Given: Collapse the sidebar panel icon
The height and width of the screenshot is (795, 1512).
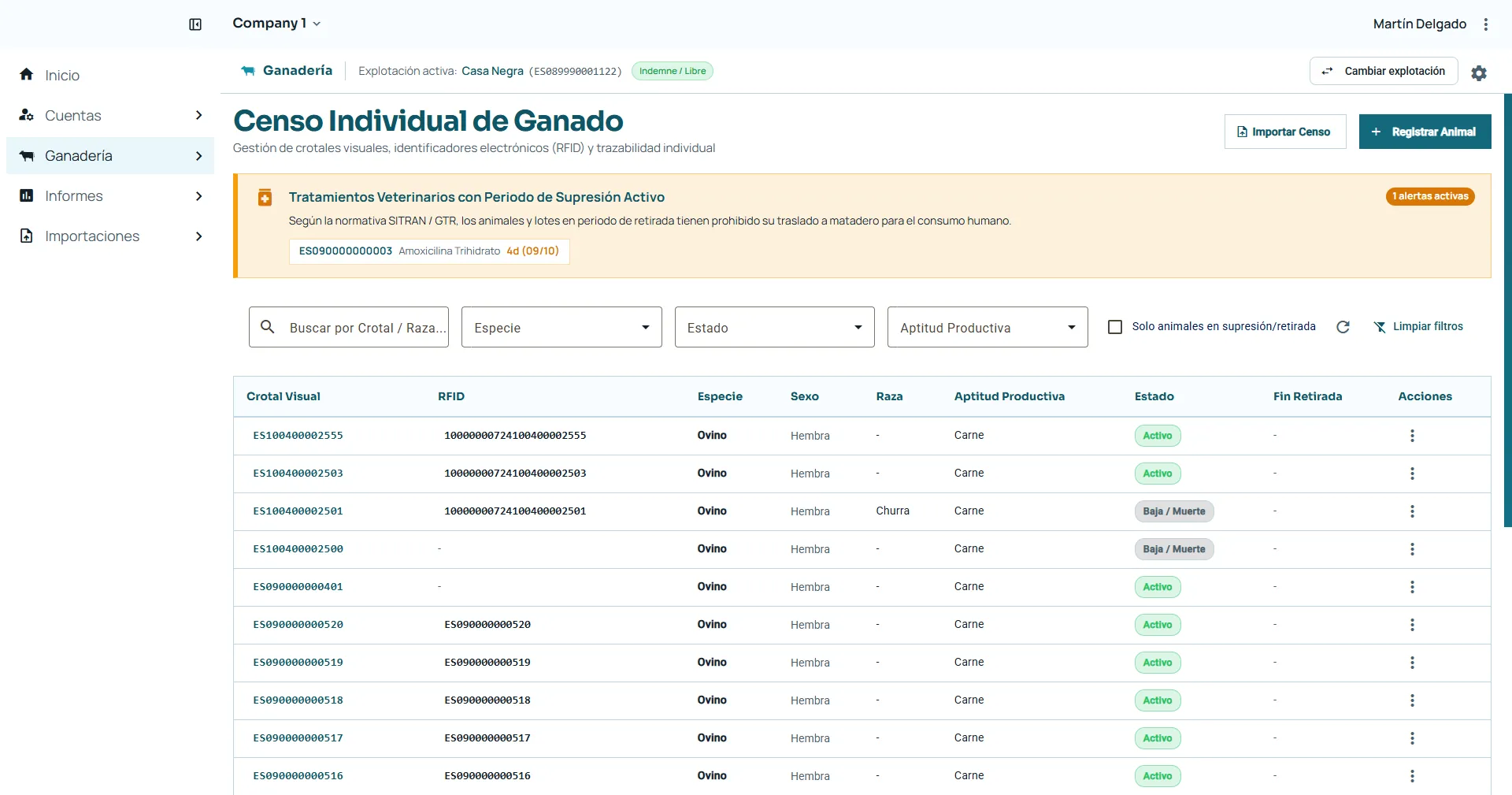Looking at the screenshot, I should pyautogui.click(x=195, y=24).
